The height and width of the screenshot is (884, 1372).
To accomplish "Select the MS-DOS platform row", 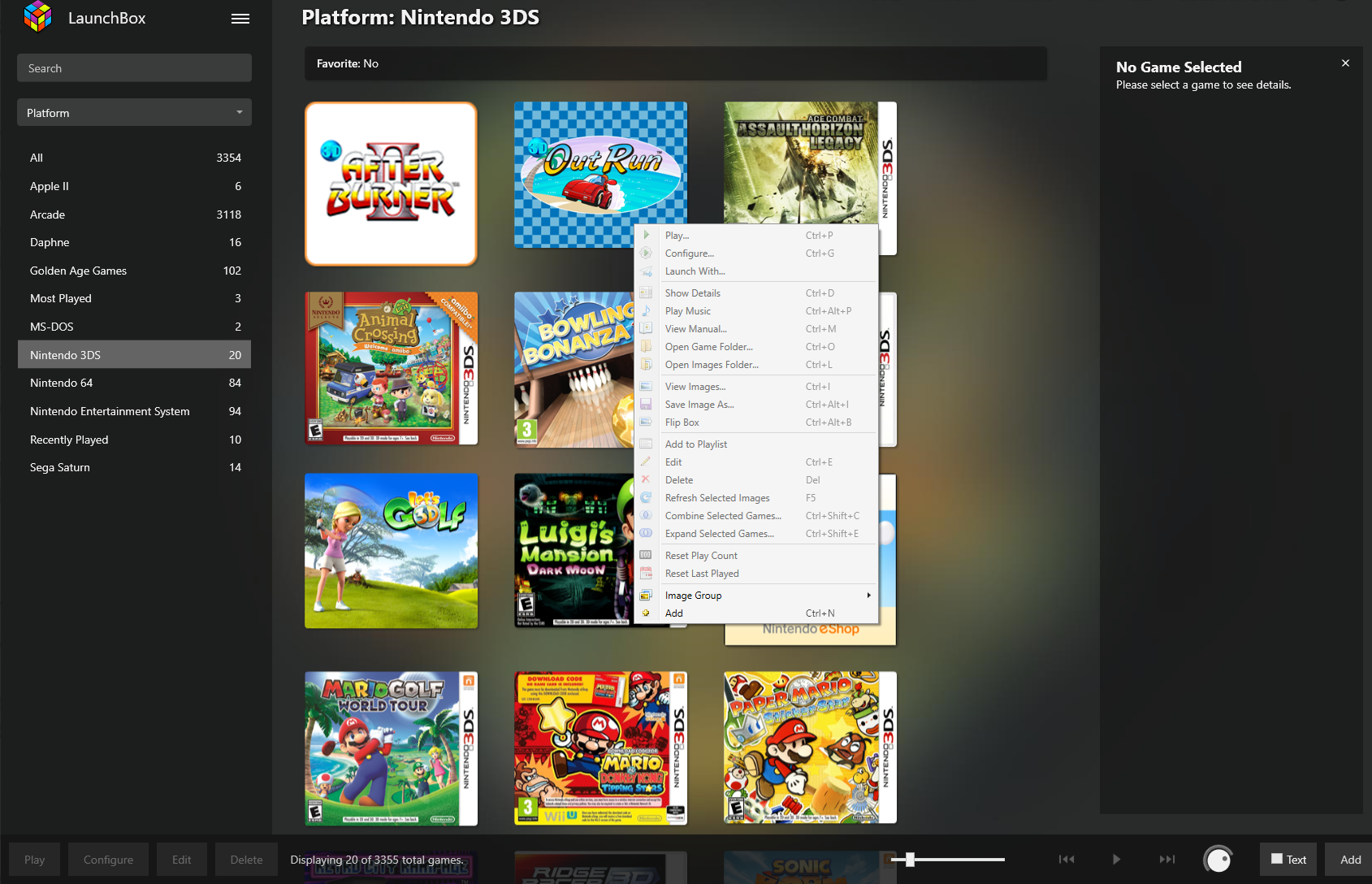I will tap(134, 327).
